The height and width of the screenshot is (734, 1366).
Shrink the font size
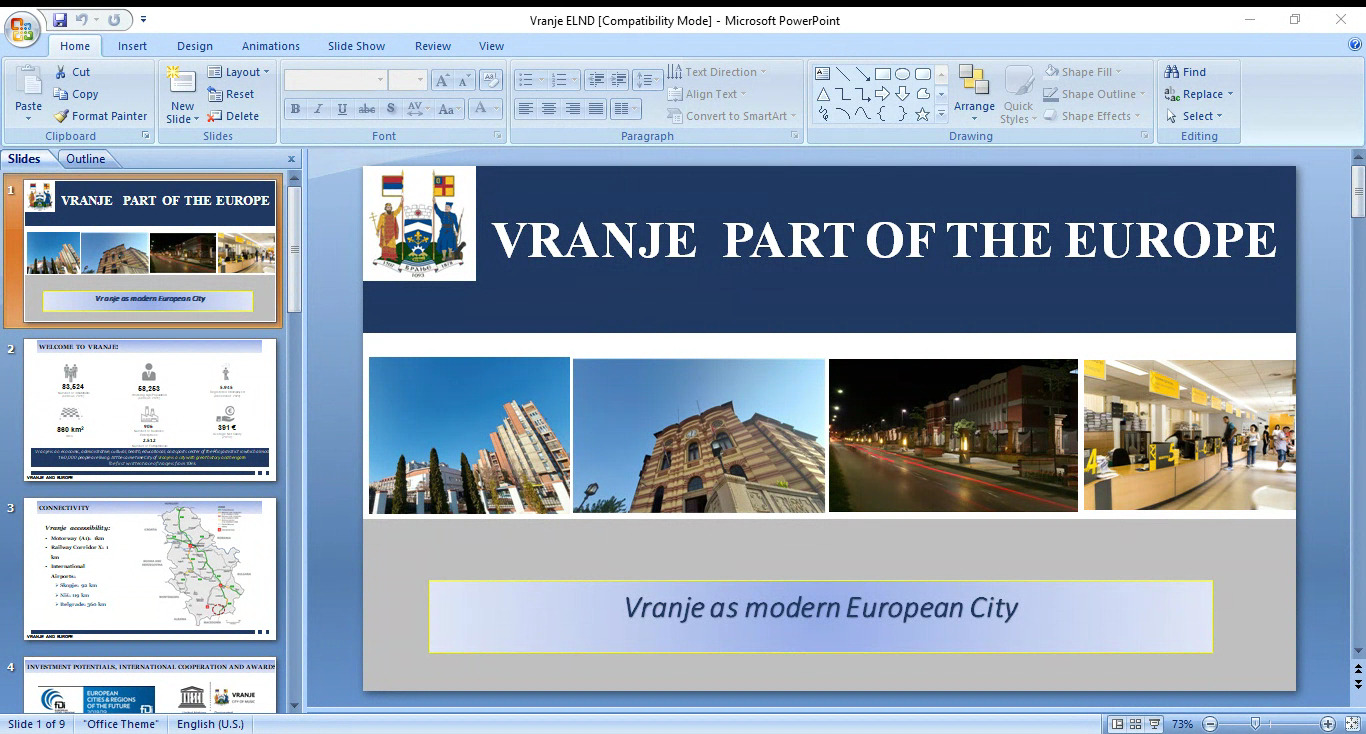pos(464,80)
